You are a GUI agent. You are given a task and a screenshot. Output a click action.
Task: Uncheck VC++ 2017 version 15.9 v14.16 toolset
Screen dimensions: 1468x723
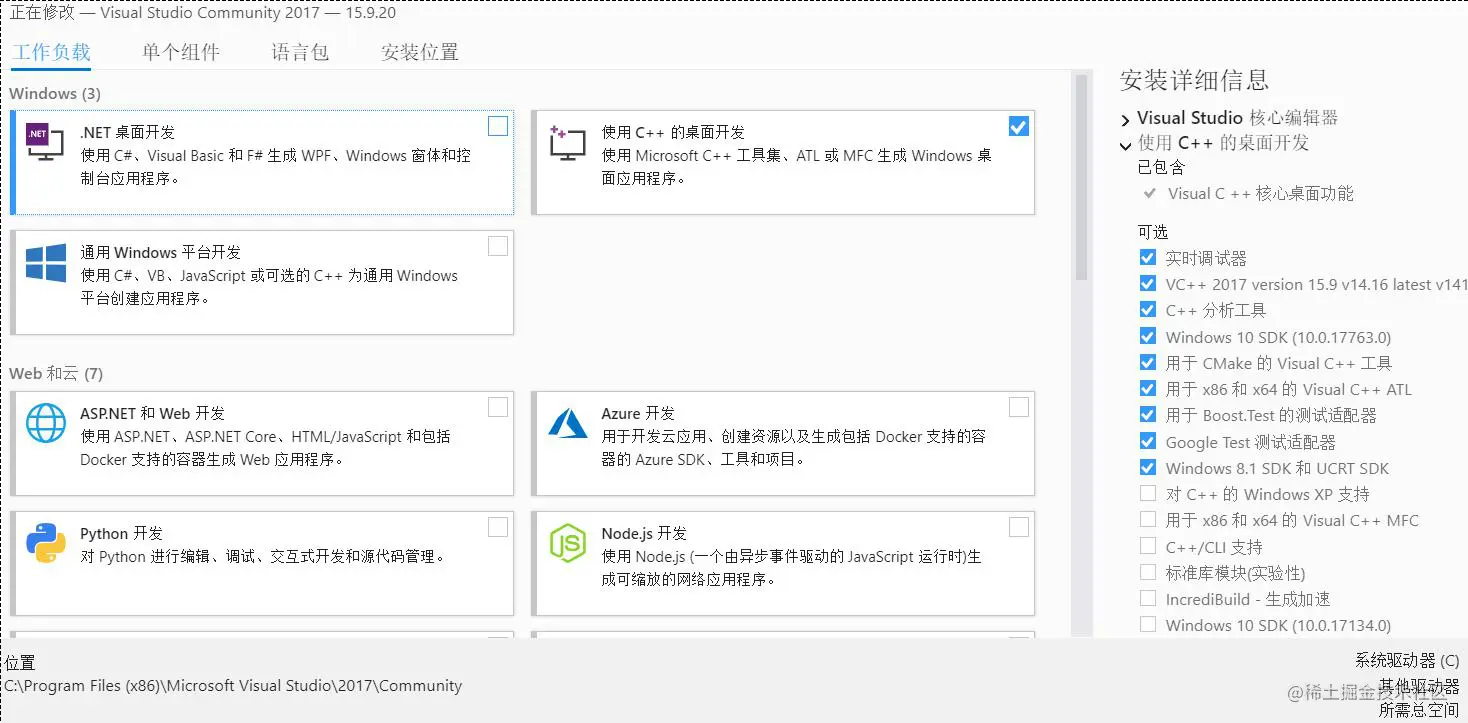point(1147,284)
